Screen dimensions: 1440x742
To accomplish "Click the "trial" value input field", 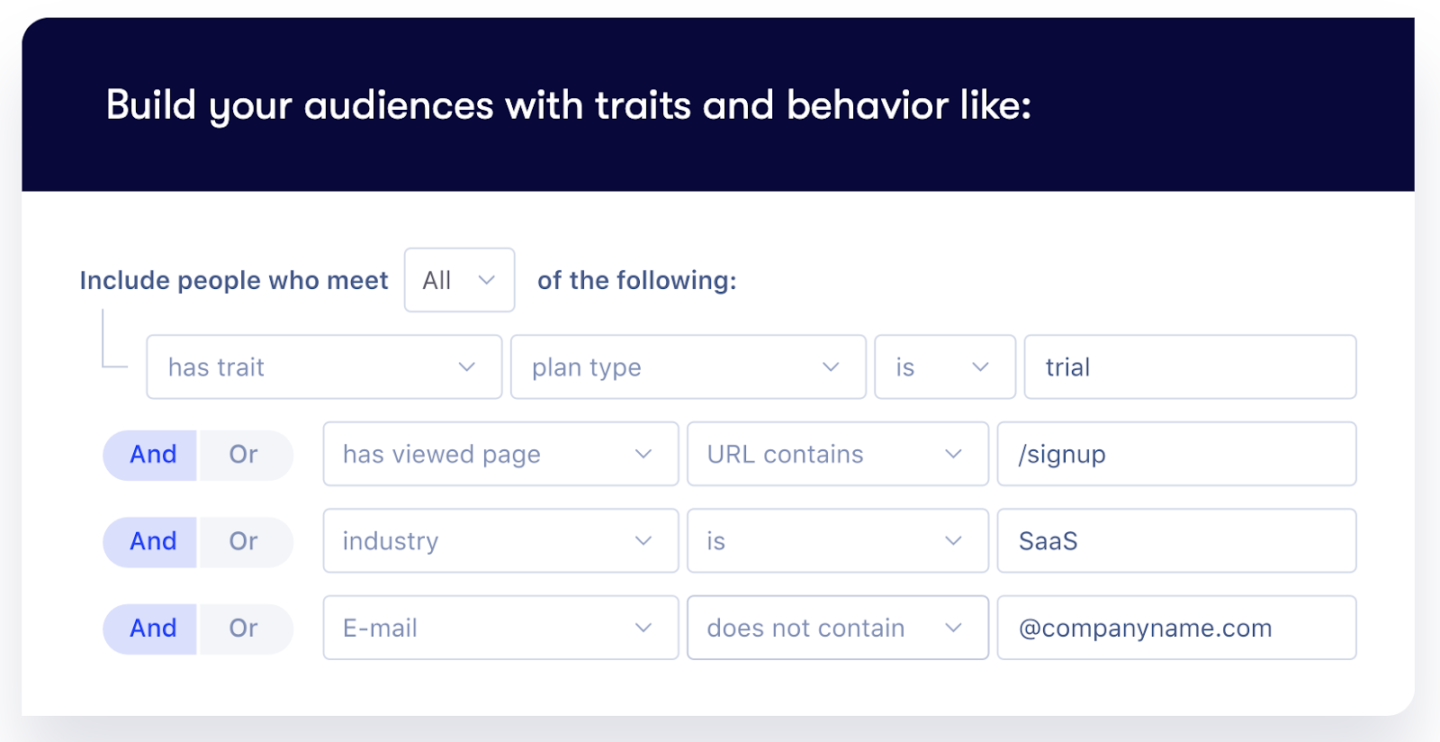I will [x=1189, y=367].
